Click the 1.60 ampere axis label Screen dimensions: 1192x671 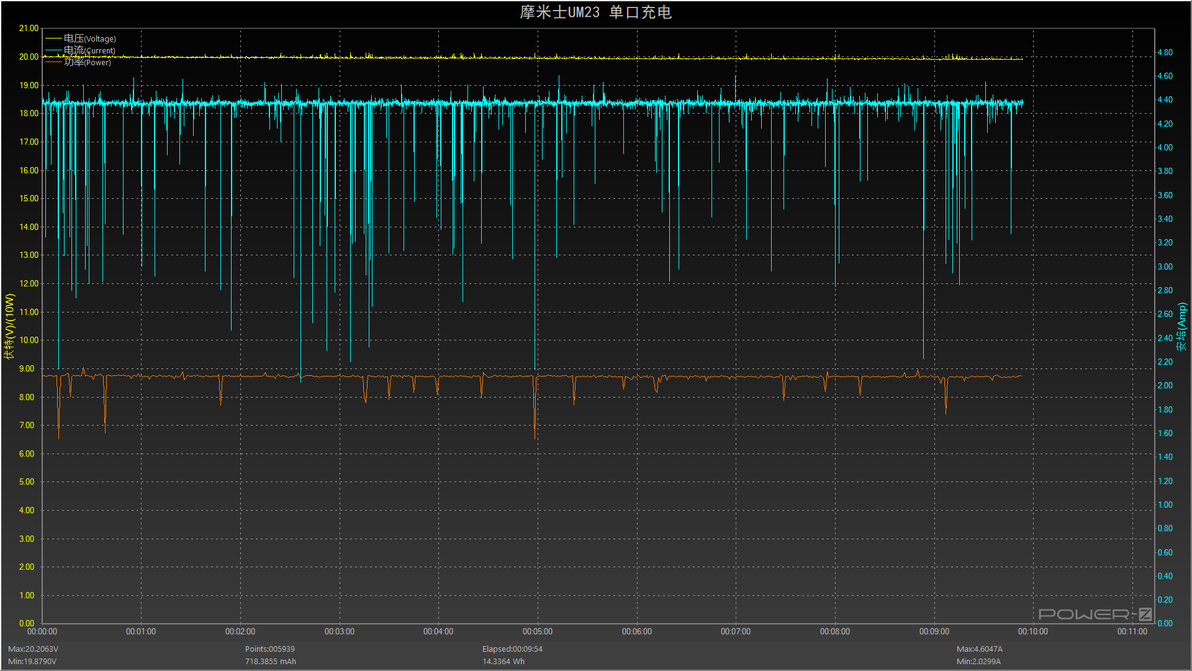[x=1165, y=433]
